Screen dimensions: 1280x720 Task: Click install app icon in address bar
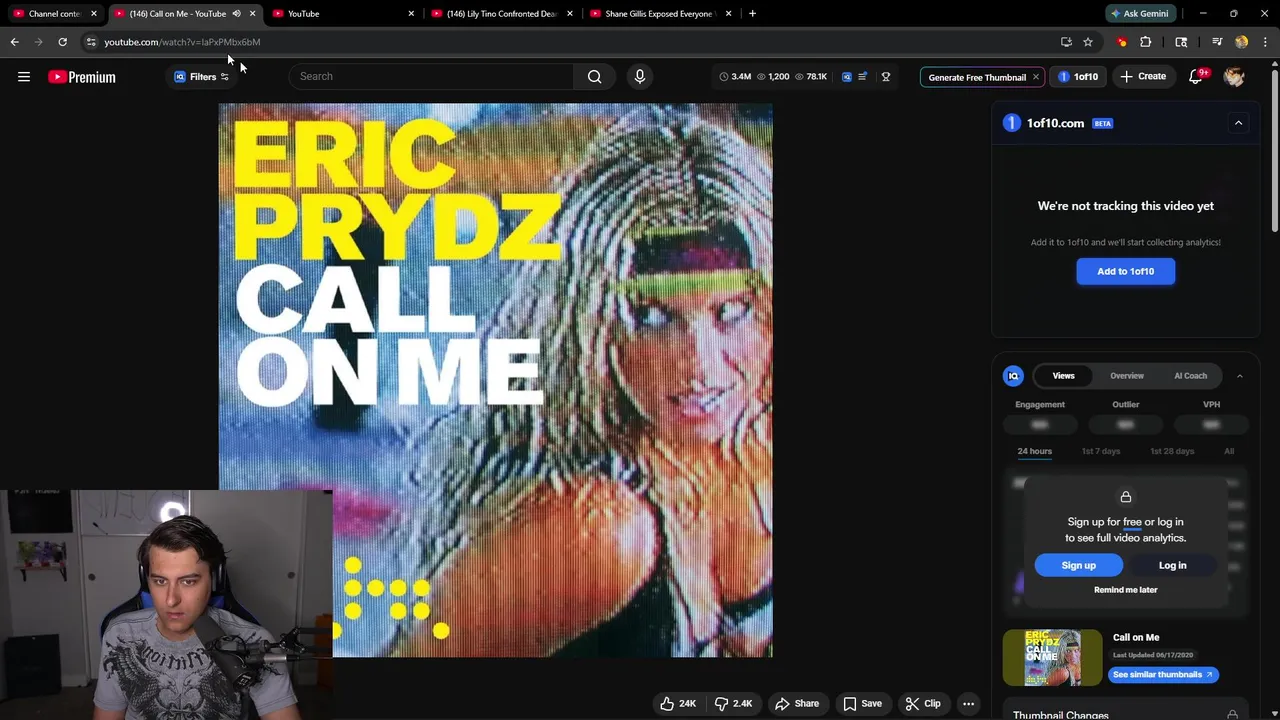pos(1066,42)
